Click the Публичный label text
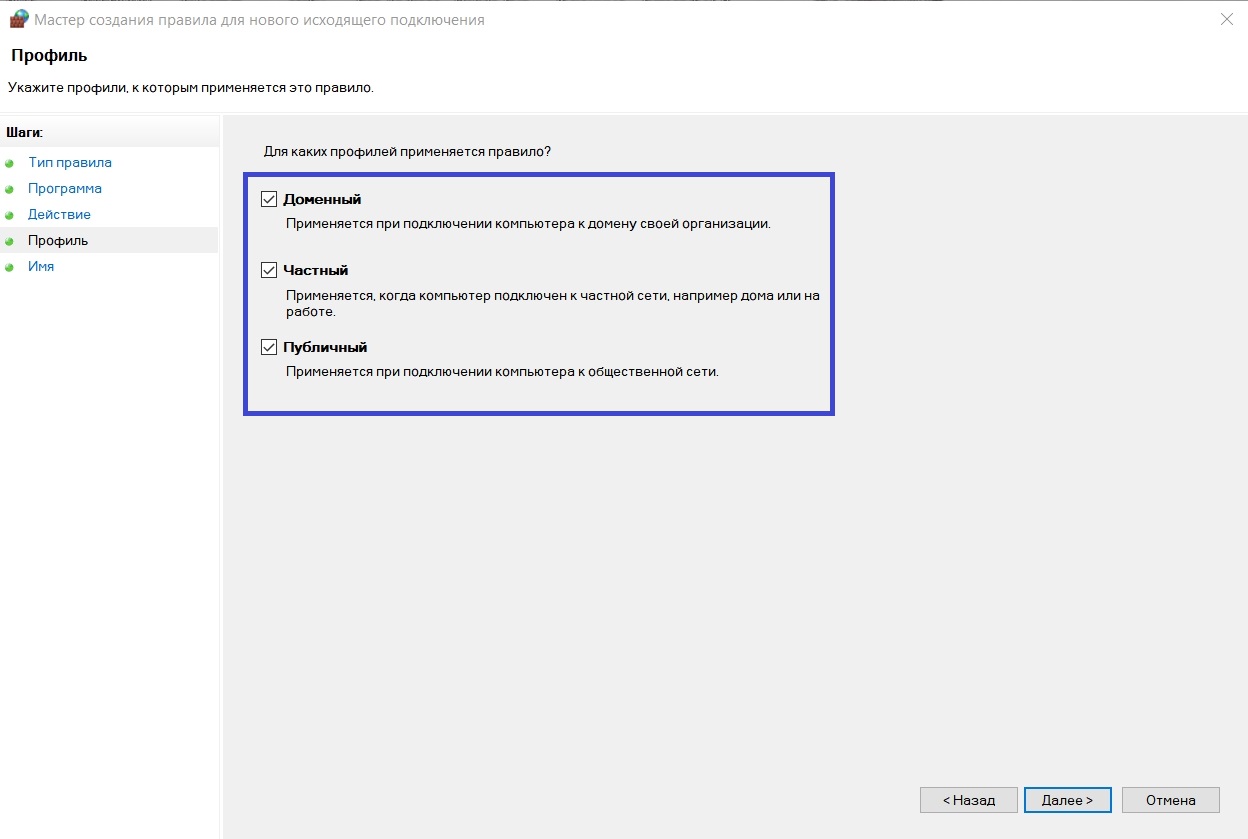Image resolution: width=1248 pixels, height=839 pixels. [326, 347]
